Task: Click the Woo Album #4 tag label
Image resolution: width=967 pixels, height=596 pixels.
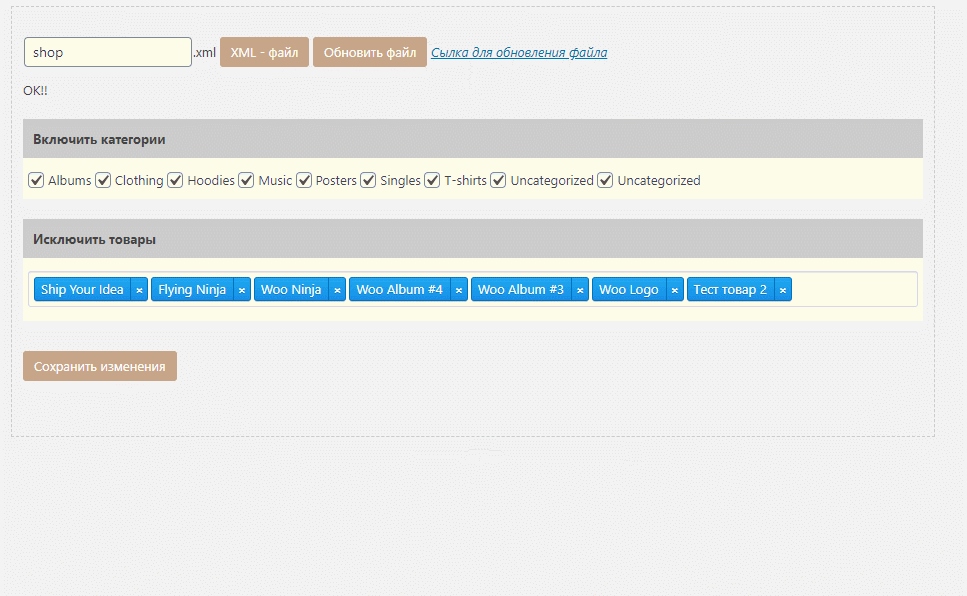Action: click(x=400, y=289)
